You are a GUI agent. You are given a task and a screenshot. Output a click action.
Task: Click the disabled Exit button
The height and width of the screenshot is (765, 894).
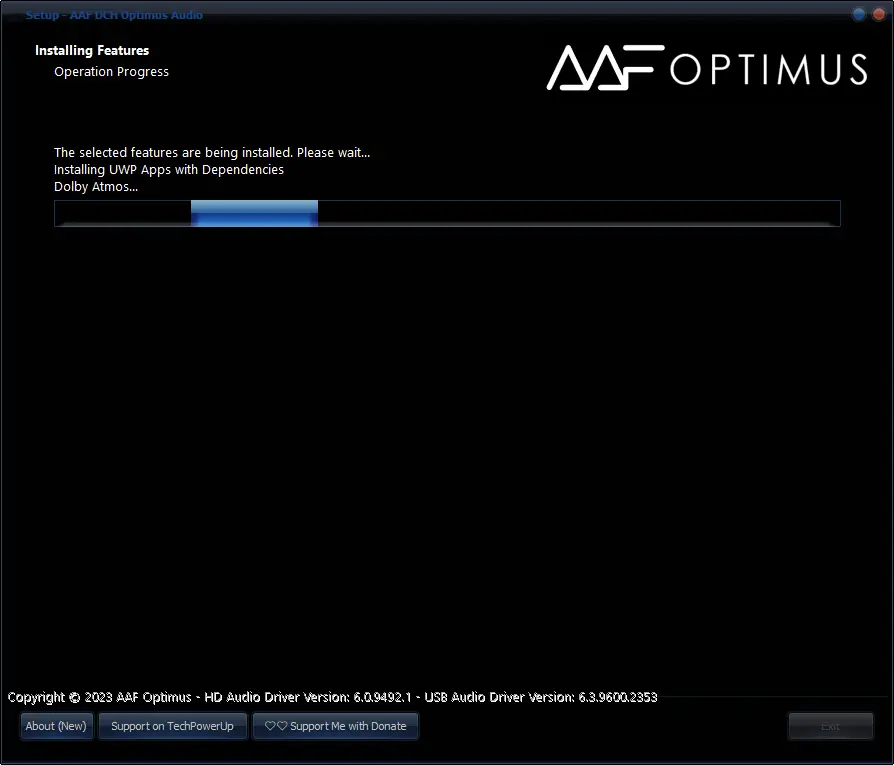[830, 726]
